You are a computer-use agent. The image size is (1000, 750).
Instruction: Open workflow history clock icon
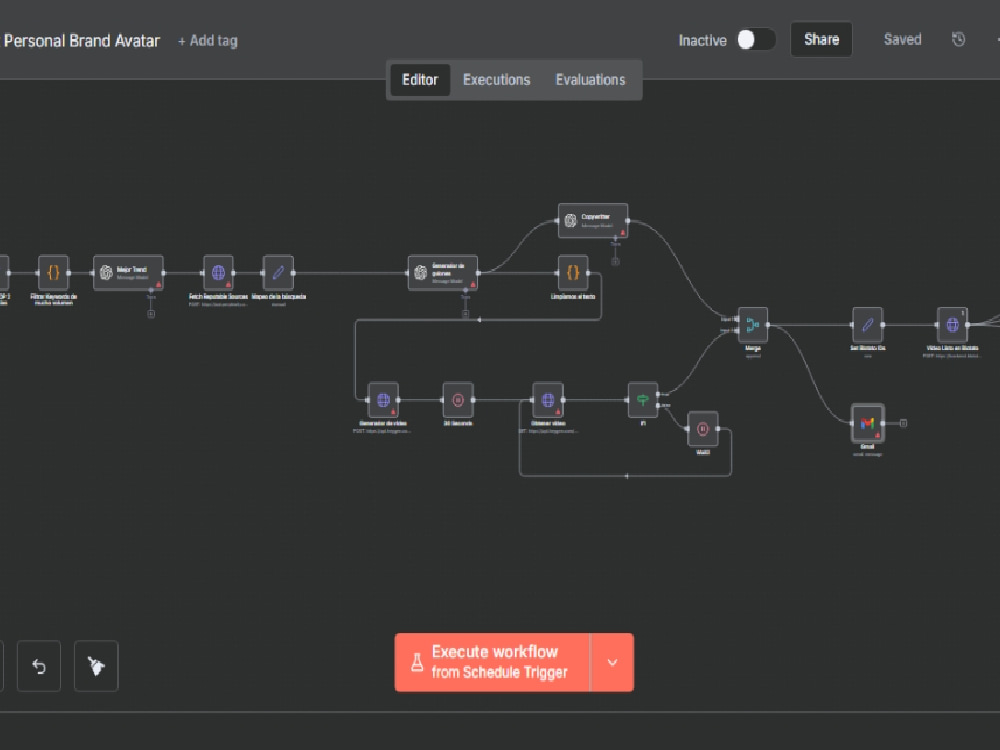(958, 40)
